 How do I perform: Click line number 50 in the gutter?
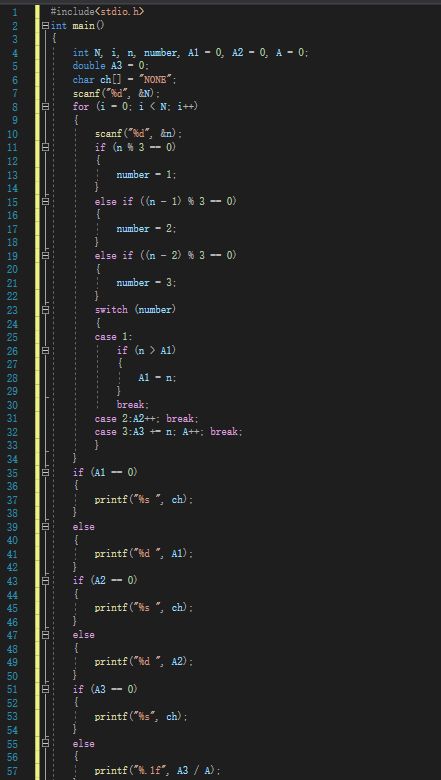coord(12,676)
